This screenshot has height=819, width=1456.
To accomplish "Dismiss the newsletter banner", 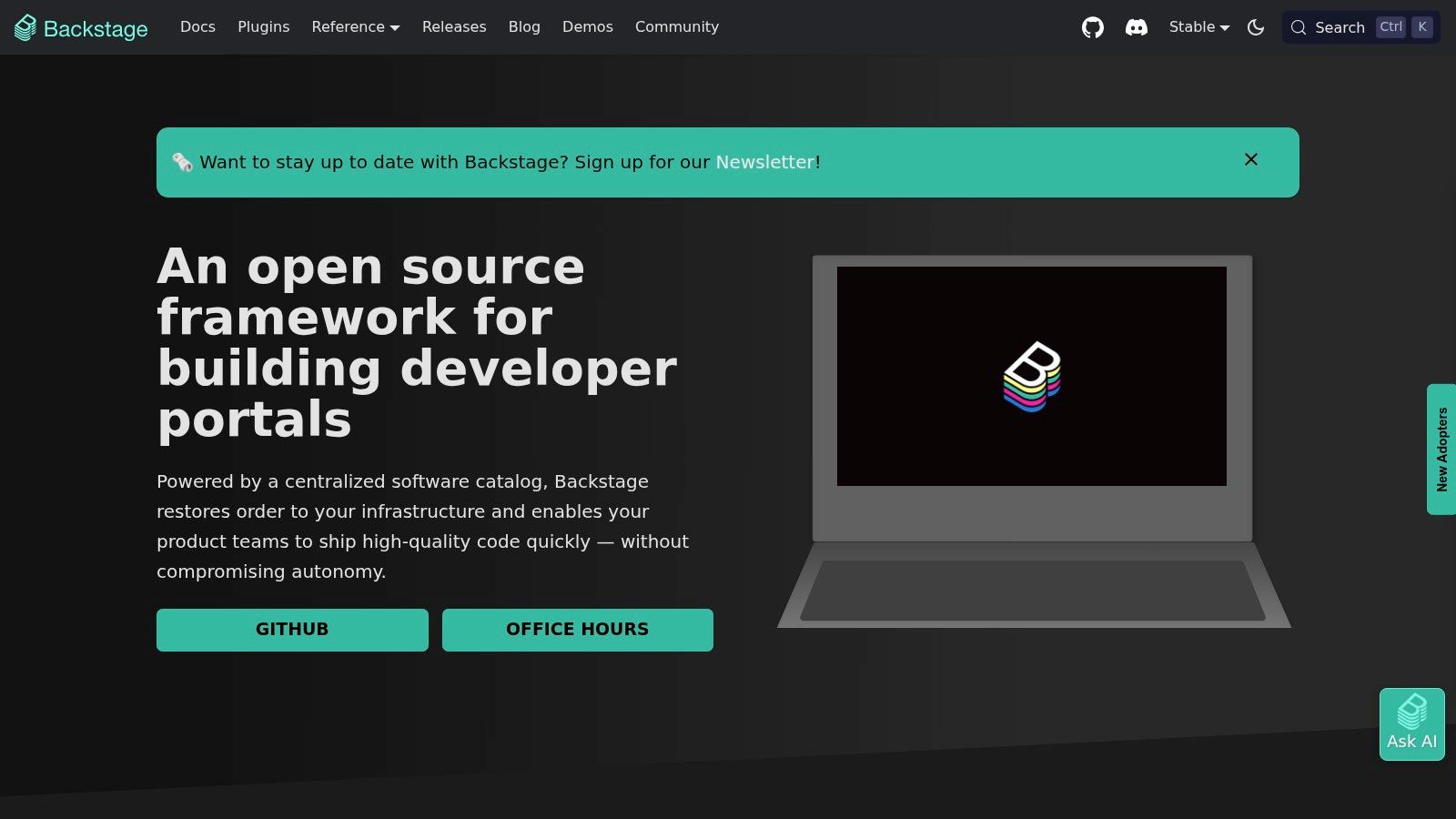I will coord(1251,159).
